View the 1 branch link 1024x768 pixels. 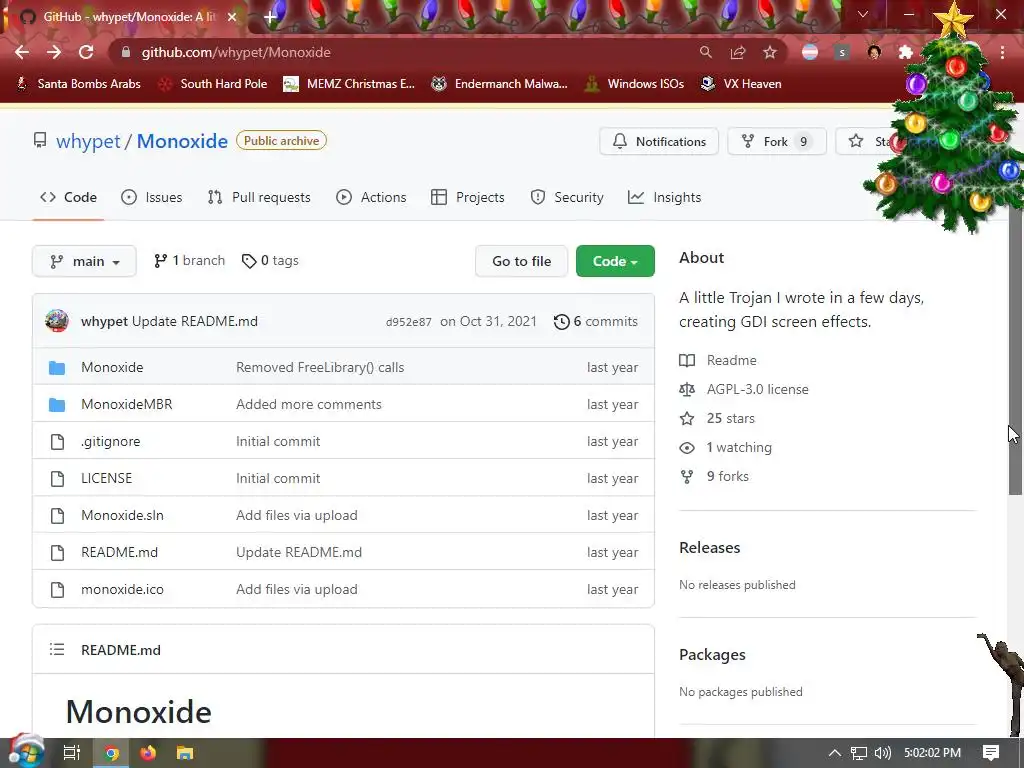189,261
